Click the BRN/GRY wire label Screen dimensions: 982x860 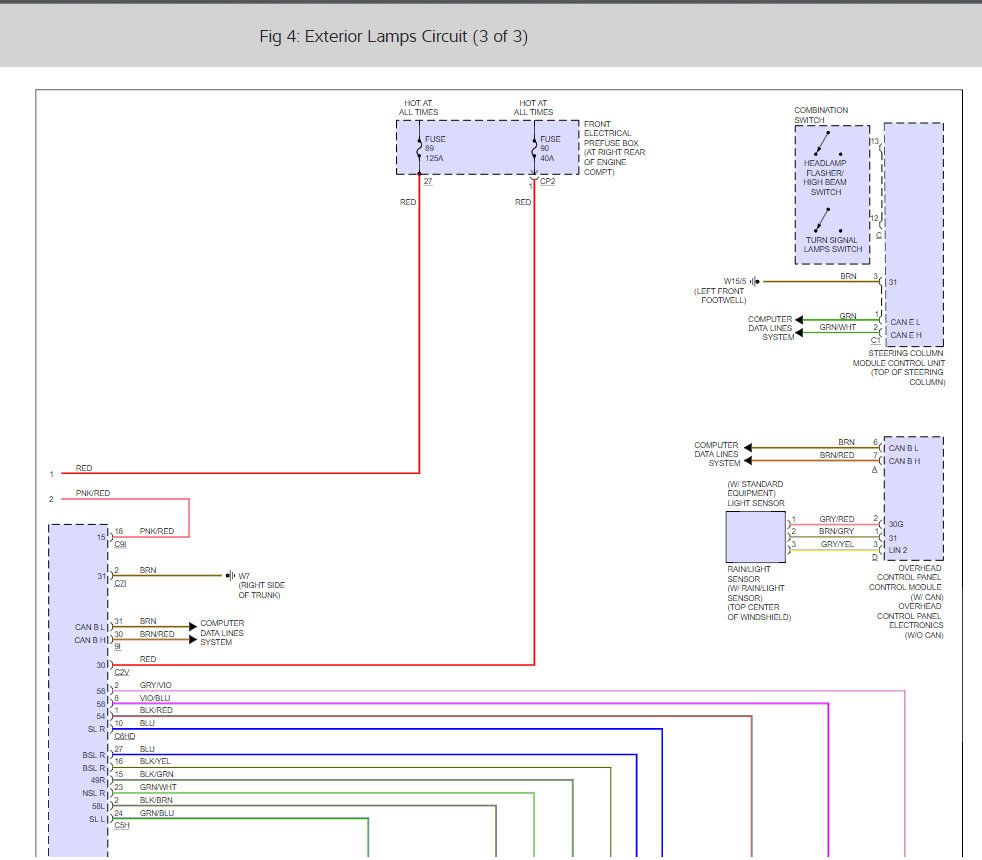pyautogui.click(x=836, y=531)
